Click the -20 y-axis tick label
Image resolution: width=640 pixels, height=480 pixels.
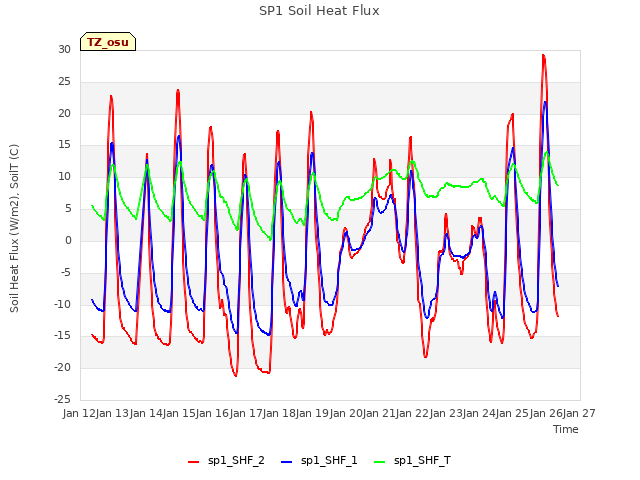click(62, 367)
